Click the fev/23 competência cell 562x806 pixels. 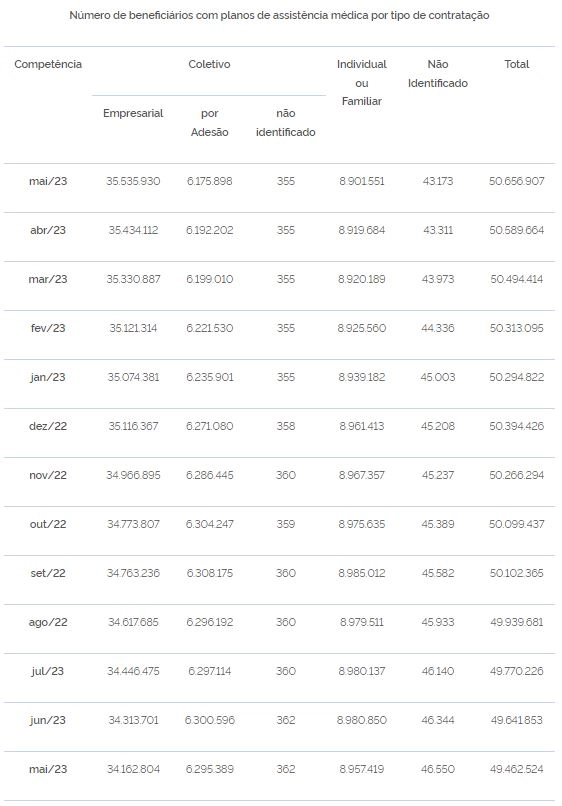pos(48,328)
